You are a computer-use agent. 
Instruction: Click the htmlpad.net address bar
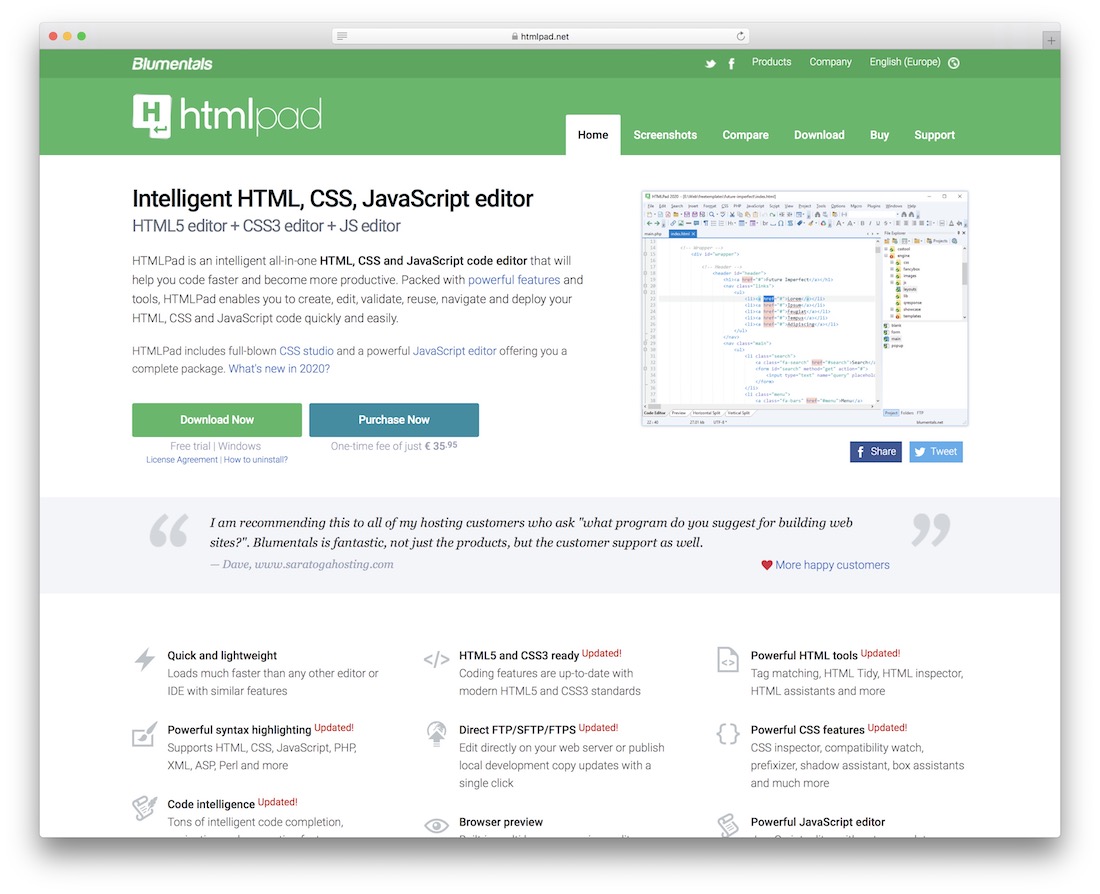(x=540, y=36)
